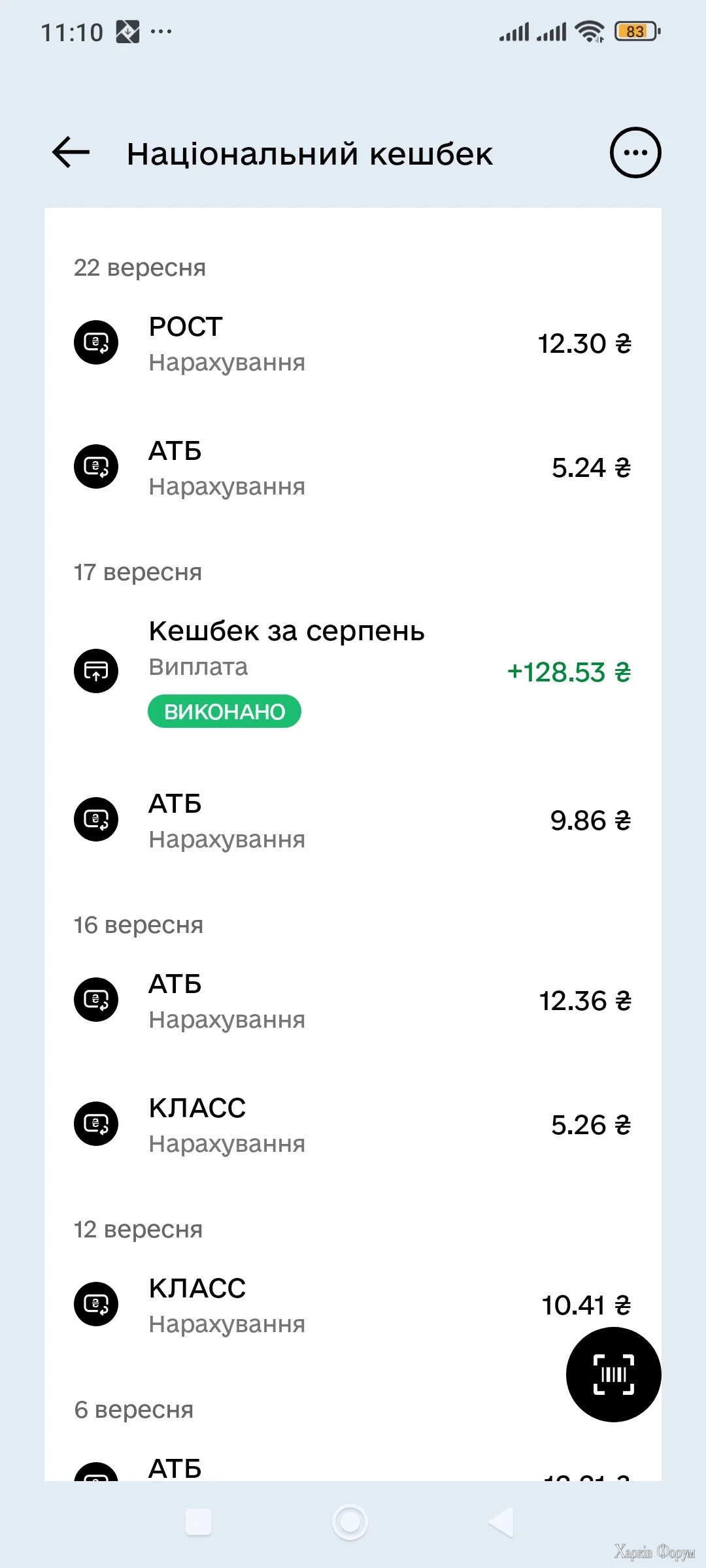Screen dimensions: 706x1568
Task: Tap the РОСТ accrual icon
Action: pos(96,342)
